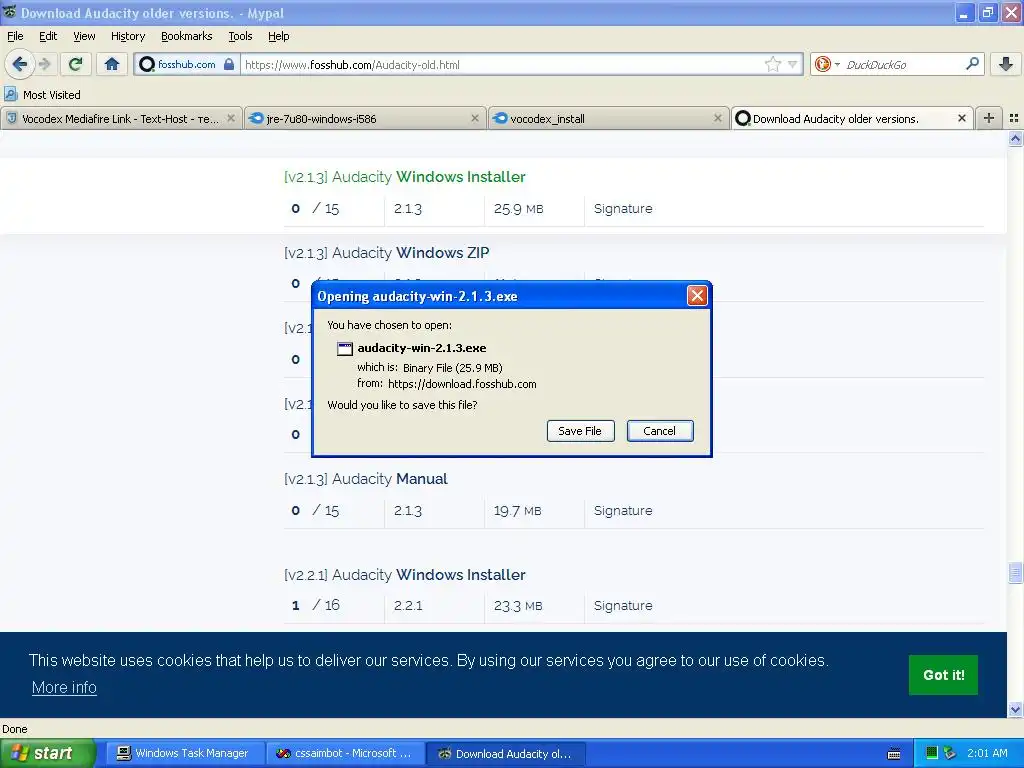
Task: Select the 25.9 MB size text
Action: click(x=519, y=209)
